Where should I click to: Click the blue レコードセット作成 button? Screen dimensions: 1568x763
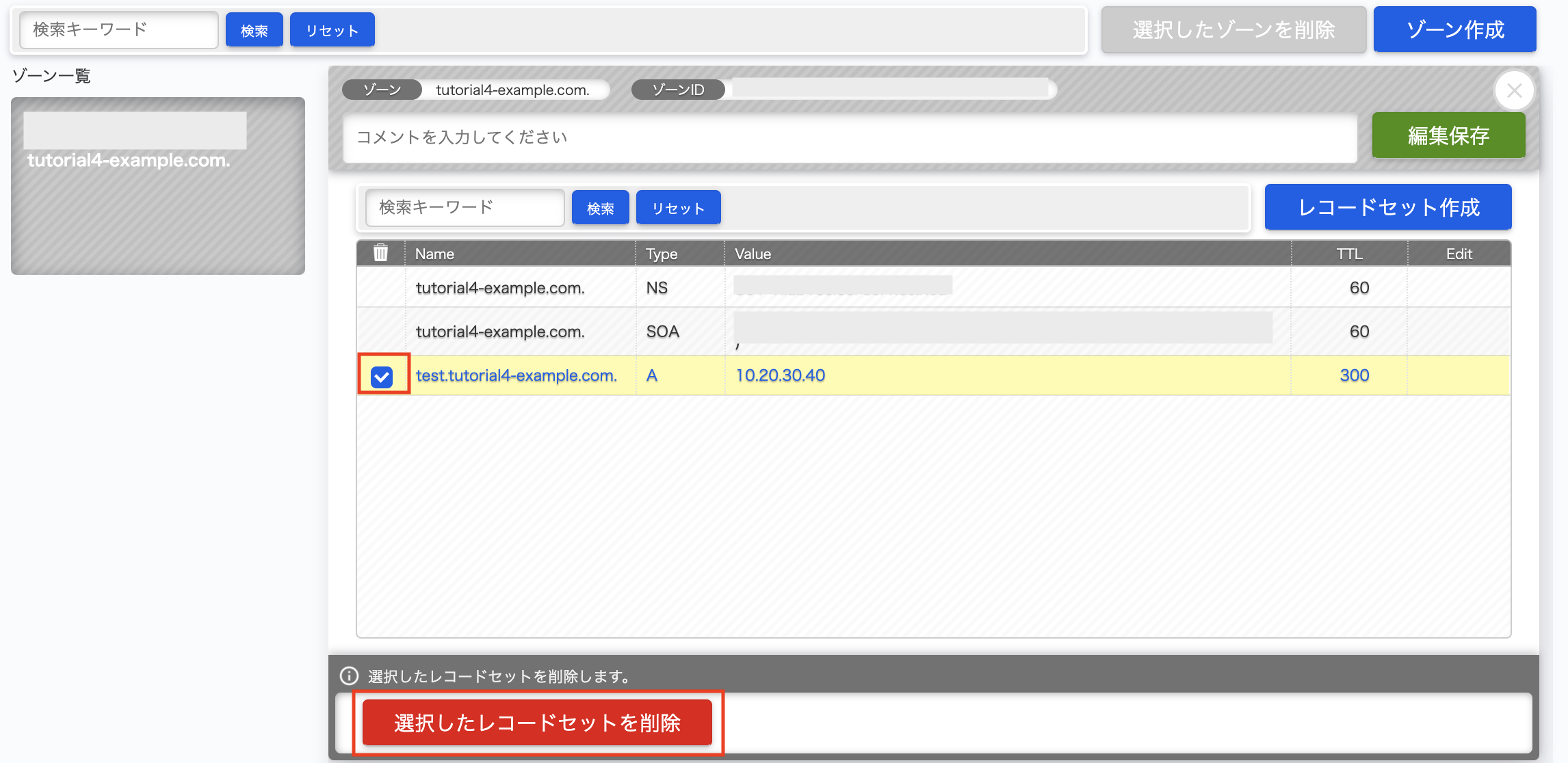point(1387,207)
